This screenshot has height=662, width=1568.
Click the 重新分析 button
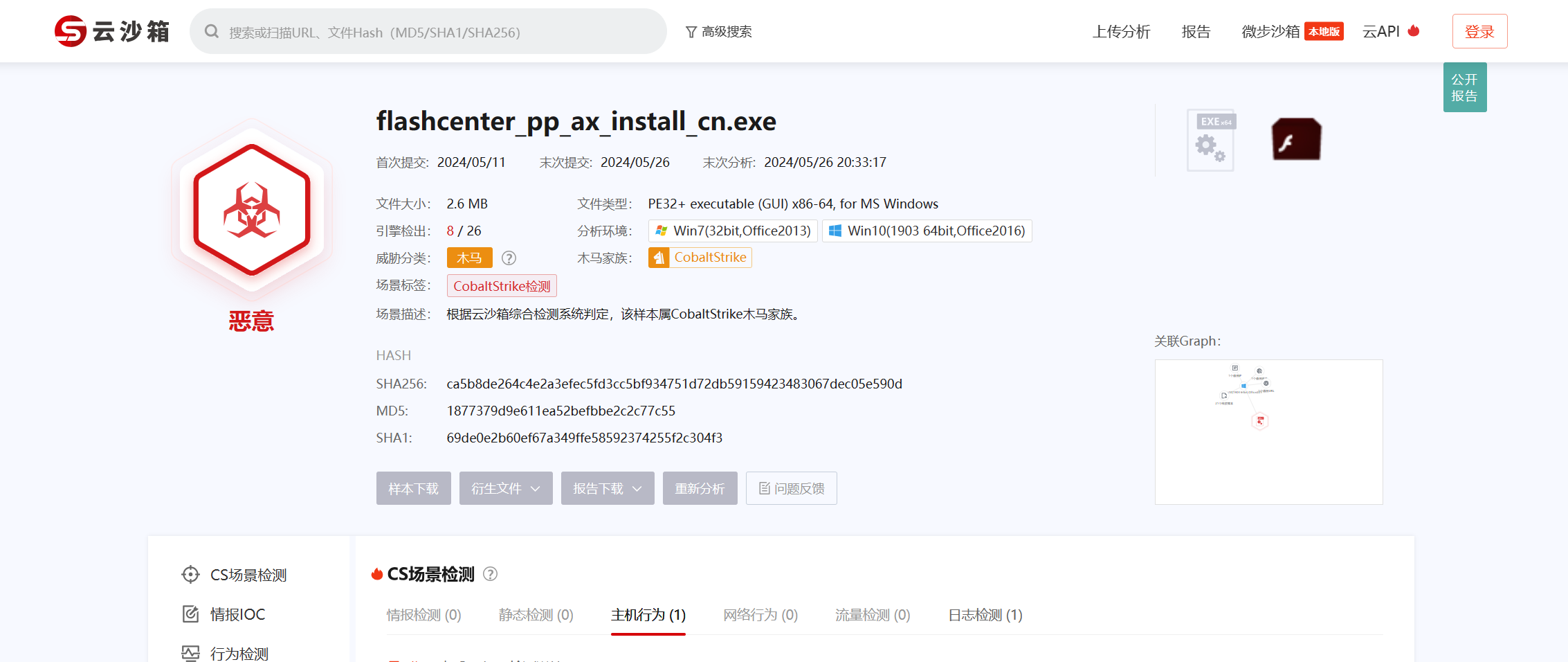click(x=700, y=488)
